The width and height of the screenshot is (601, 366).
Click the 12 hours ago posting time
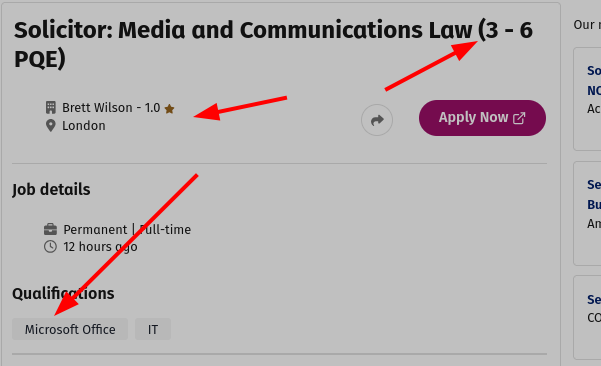point(100,247)
